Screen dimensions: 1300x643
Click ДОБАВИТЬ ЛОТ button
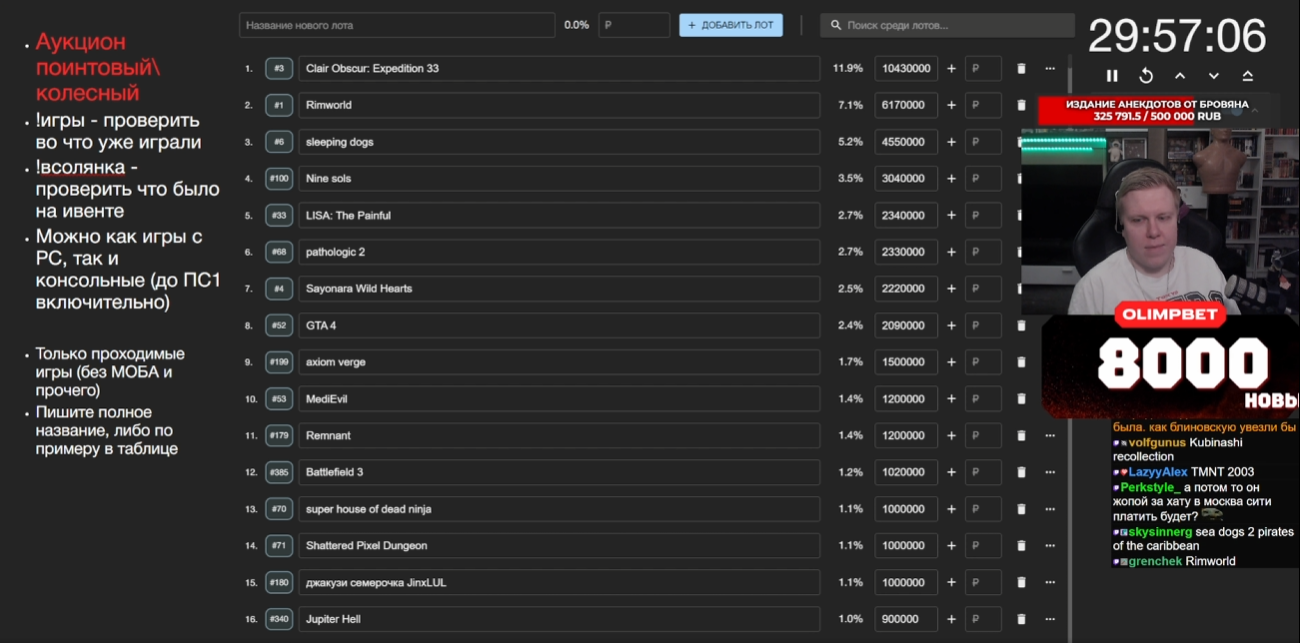(x=731, y=25)
